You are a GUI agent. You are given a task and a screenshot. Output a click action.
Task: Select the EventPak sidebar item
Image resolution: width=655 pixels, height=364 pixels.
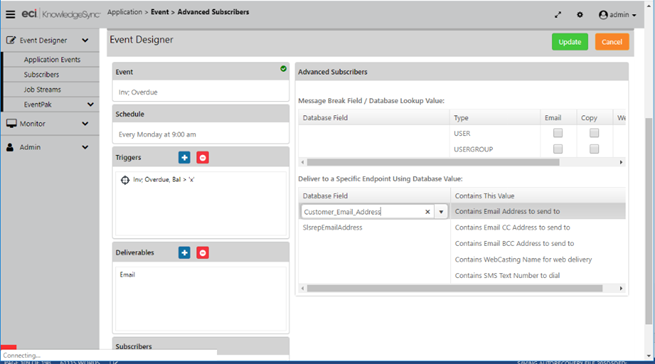(38, 104)
